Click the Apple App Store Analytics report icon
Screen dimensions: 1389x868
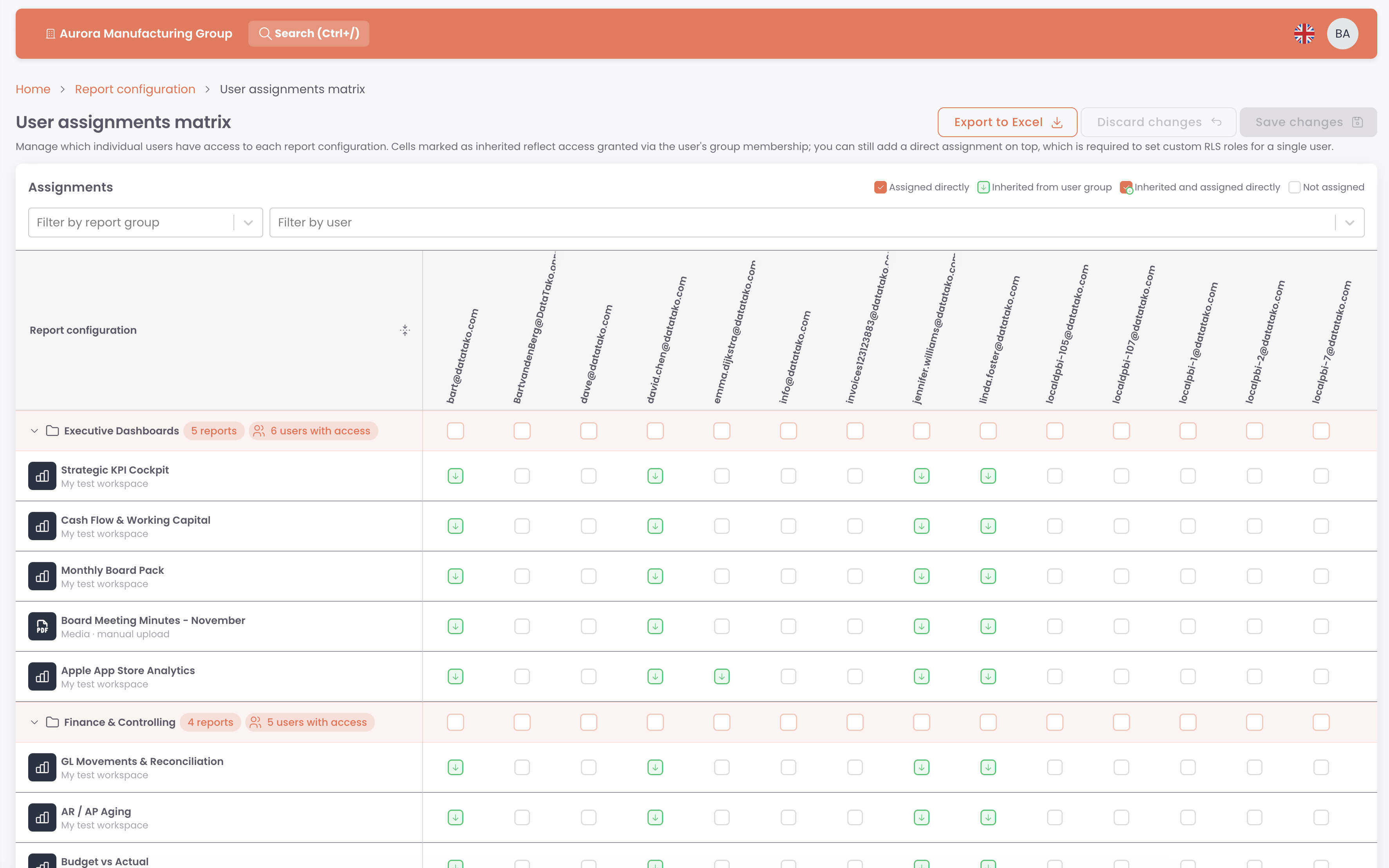pos(42,677)
